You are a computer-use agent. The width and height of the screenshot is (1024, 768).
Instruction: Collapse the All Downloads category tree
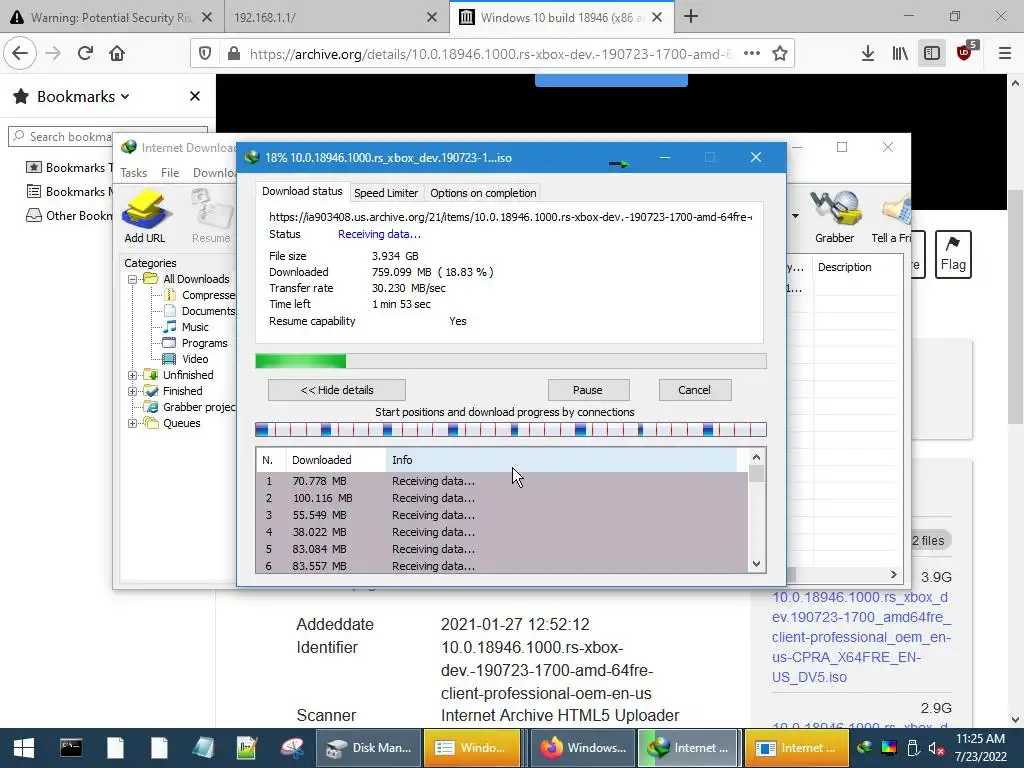point(133,279)
